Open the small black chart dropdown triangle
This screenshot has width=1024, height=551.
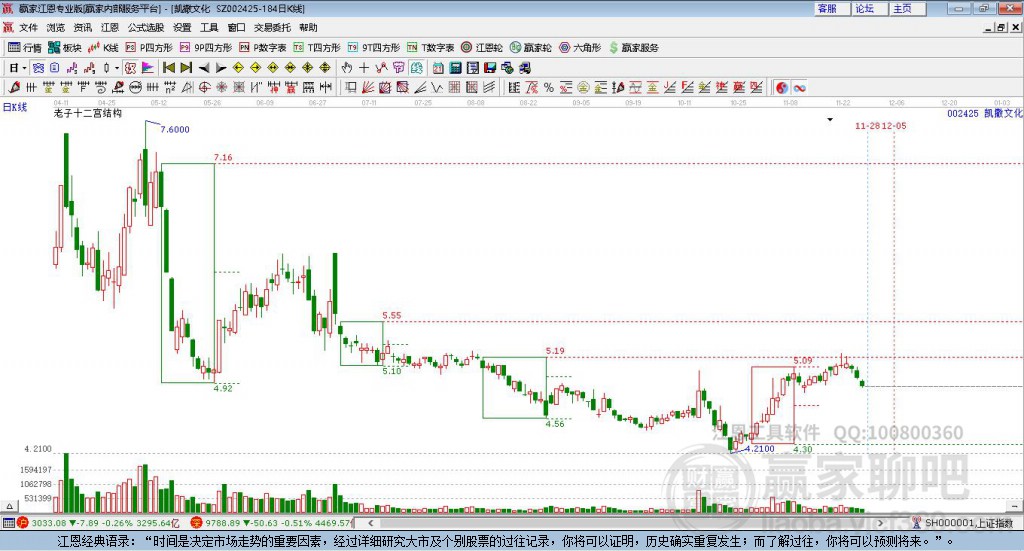pos(830,119)
